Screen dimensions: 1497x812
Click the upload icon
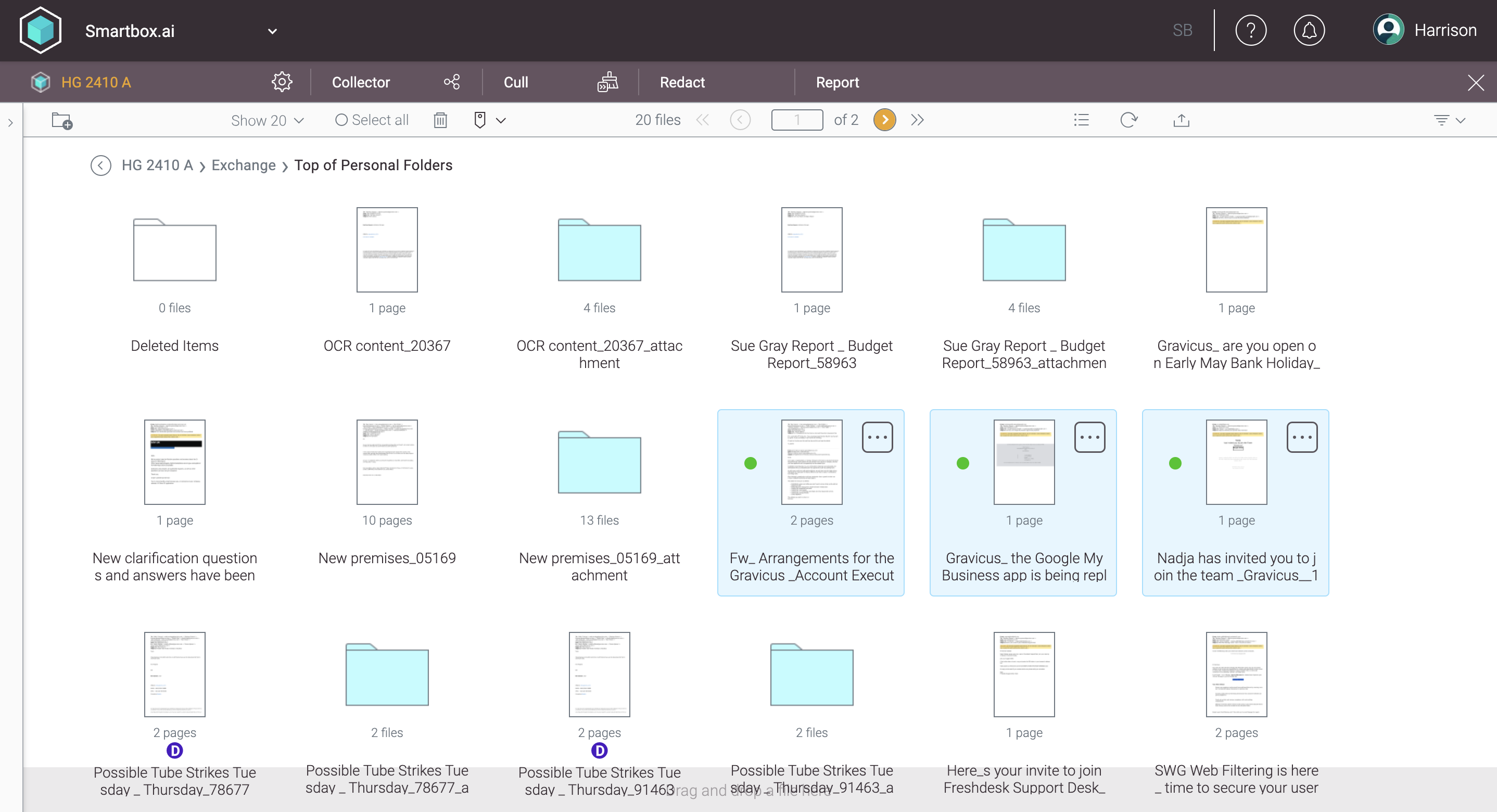click(x=1181, y=120)
